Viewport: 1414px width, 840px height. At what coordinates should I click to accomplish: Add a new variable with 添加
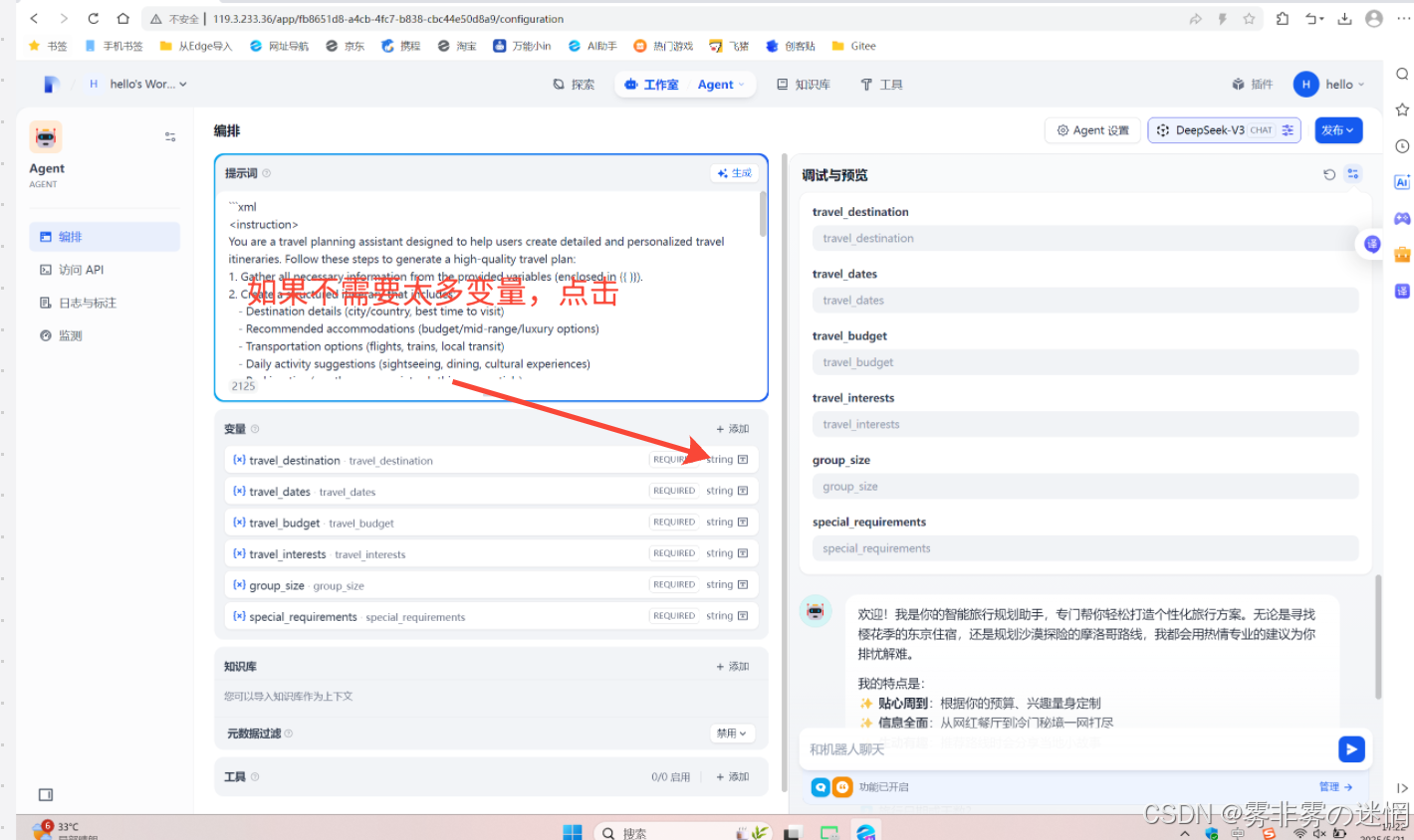(732, 429)
